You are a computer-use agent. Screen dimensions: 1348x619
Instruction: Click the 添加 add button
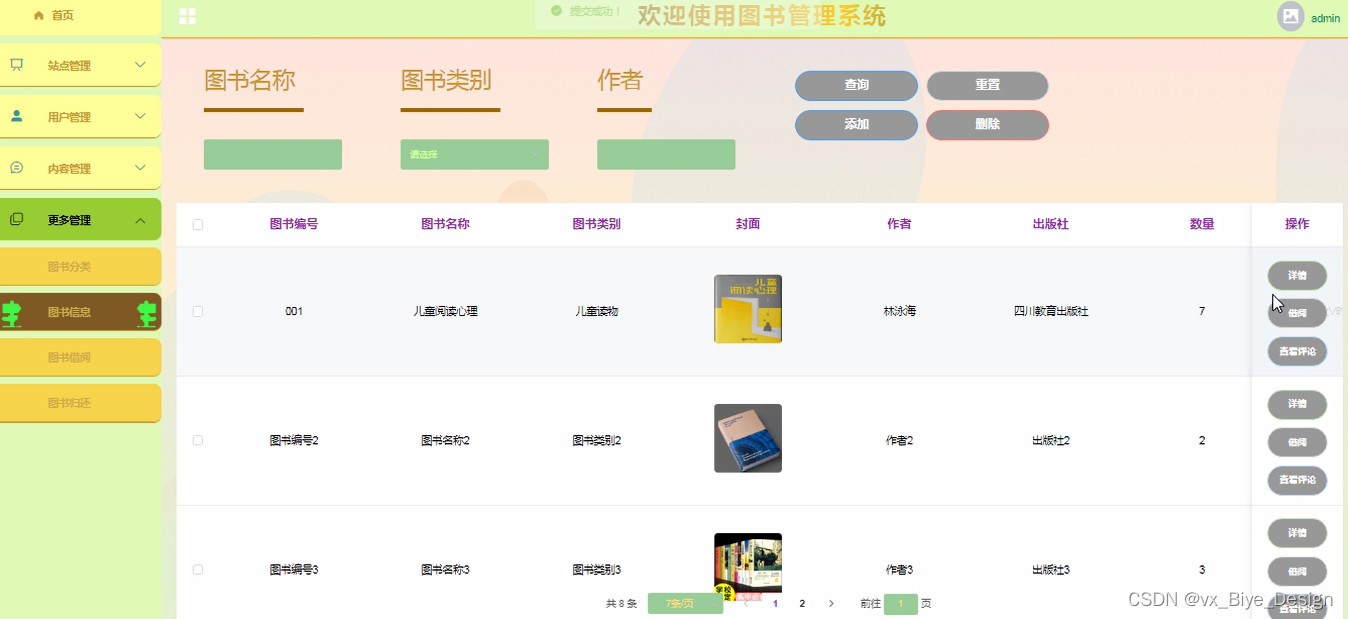tap(857, 125)
